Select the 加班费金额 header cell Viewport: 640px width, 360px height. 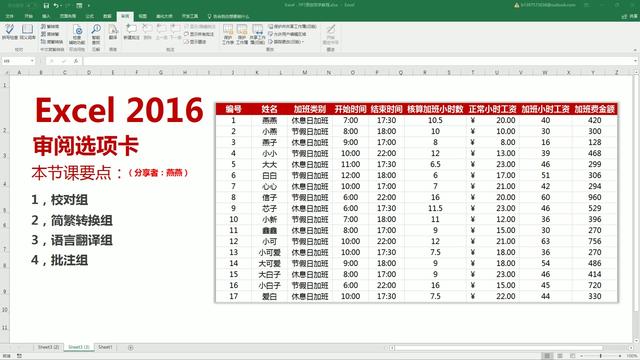594,109
